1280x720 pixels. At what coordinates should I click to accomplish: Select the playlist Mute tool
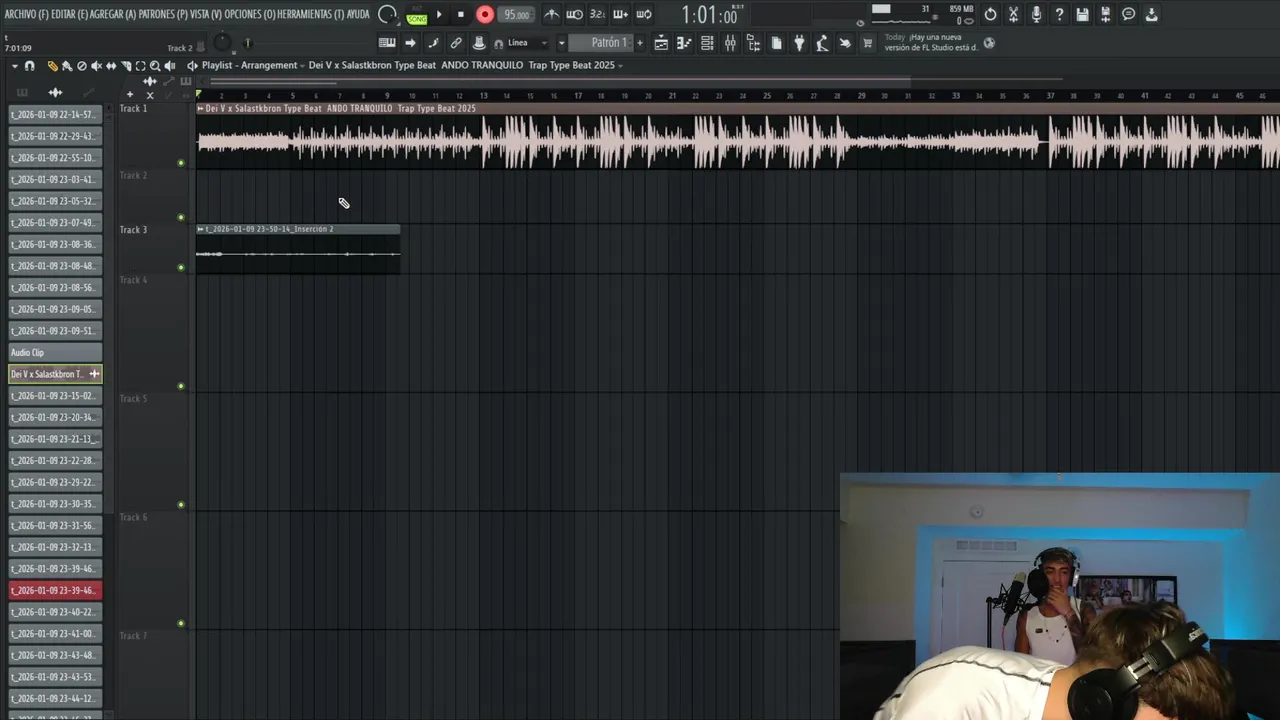[97, 66]
